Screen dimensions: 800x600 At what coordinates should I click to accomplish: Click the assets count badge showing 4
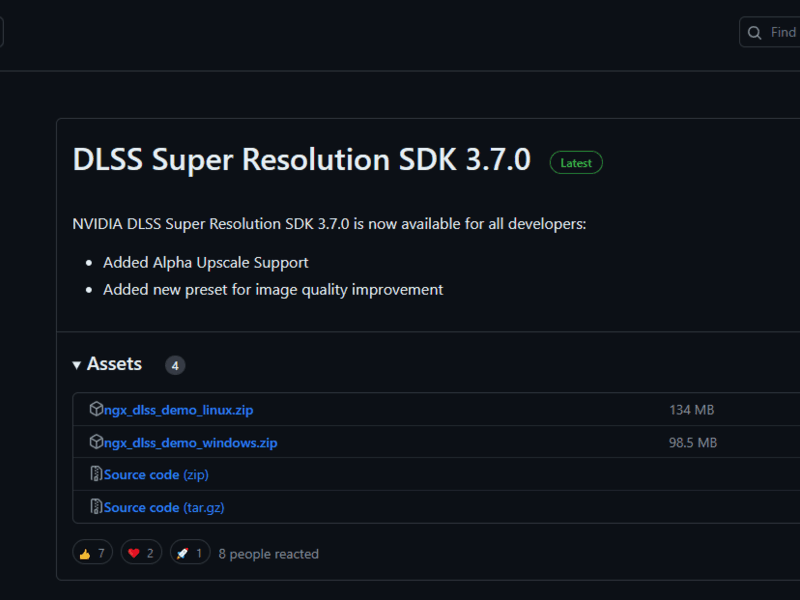pos(175,365)
